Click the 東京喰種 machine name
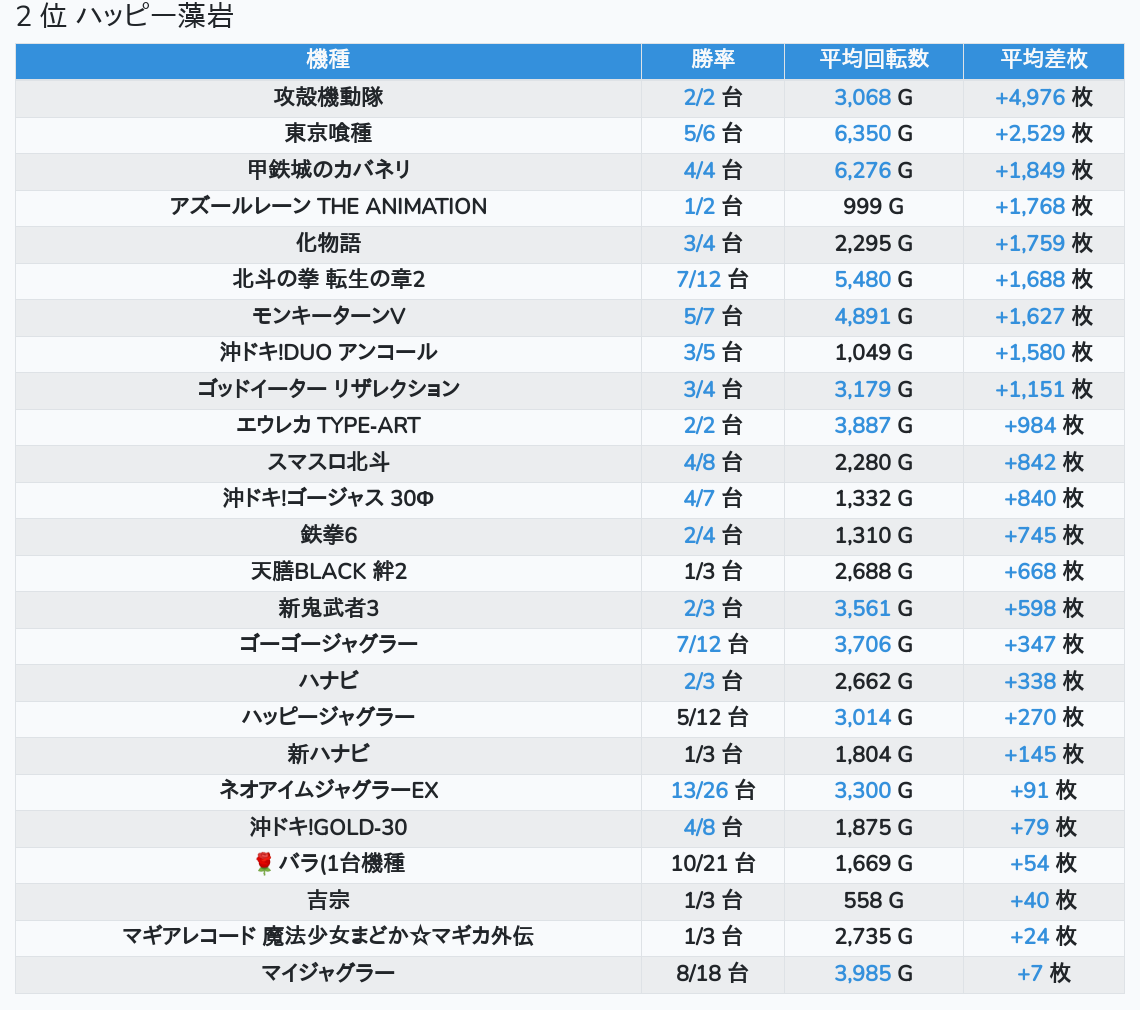Screen dimensions: 1140x1010 pyautogui.click(x=328, y=133)
